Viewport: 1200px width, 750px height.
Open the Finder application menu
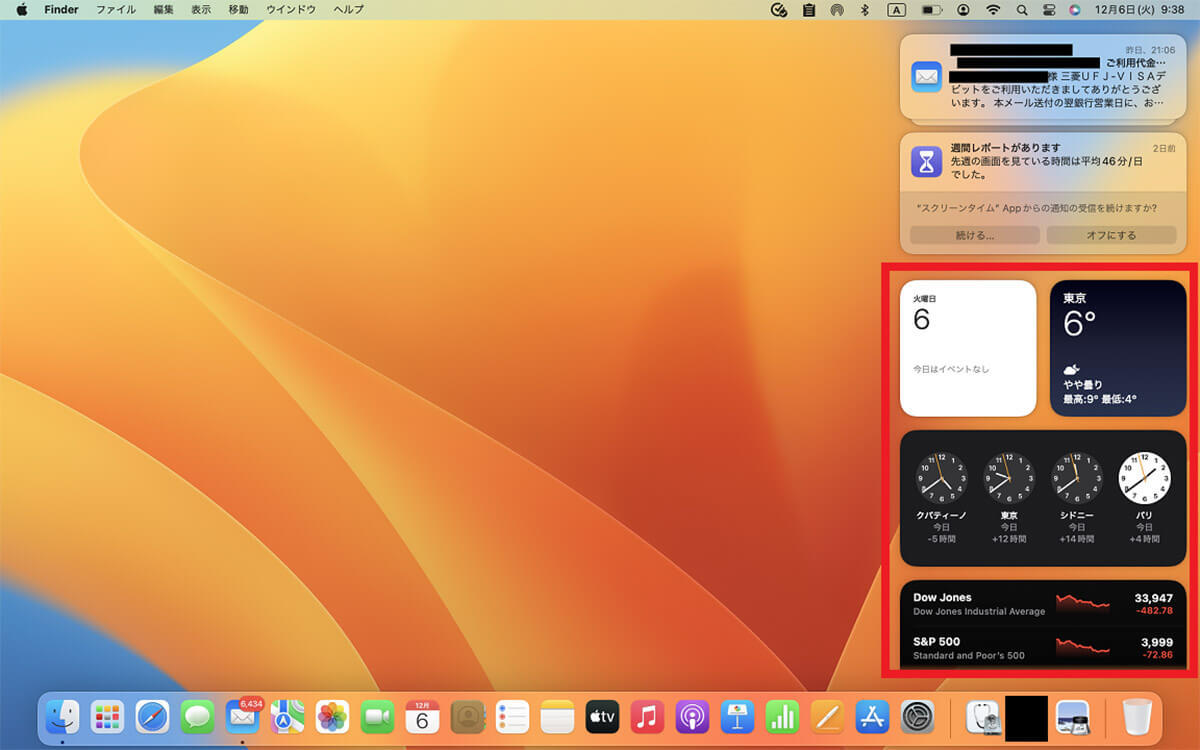tap(61, 9)
